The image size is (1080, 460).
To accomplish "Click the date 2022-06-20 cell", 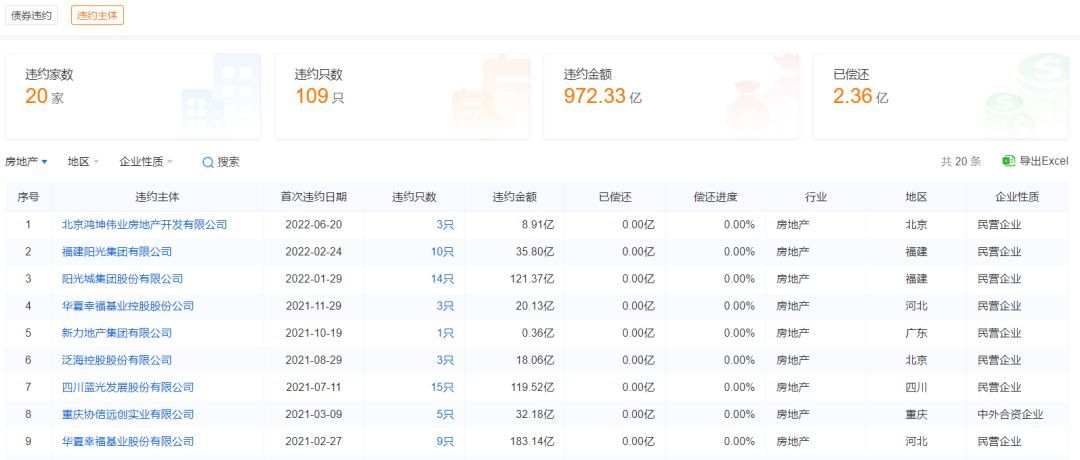I will [x=313, y=224].
